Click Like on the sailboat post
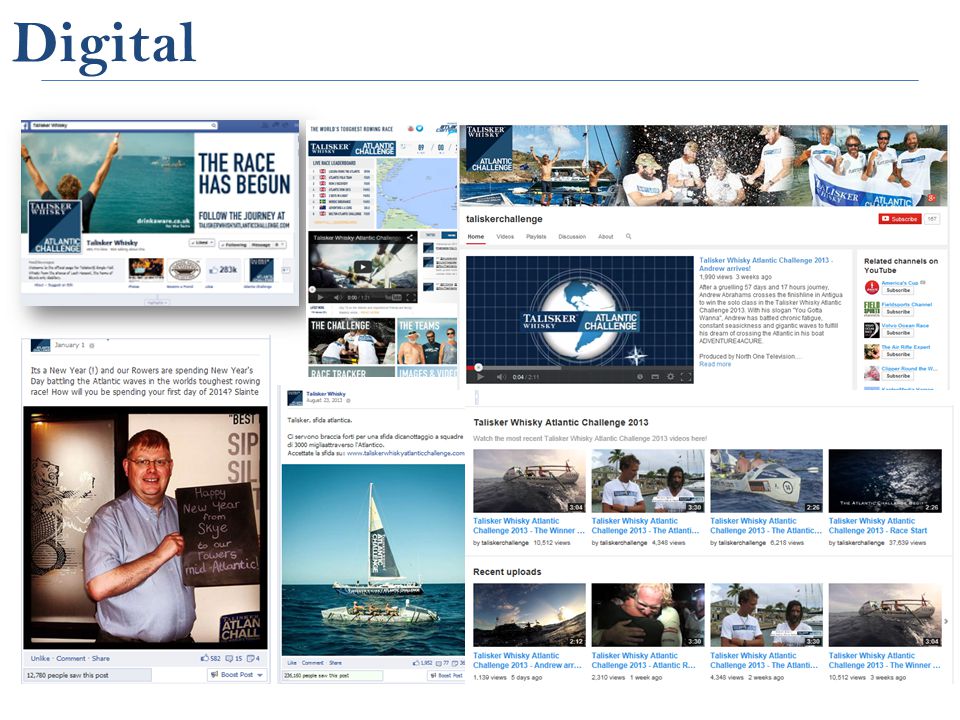 291,663
